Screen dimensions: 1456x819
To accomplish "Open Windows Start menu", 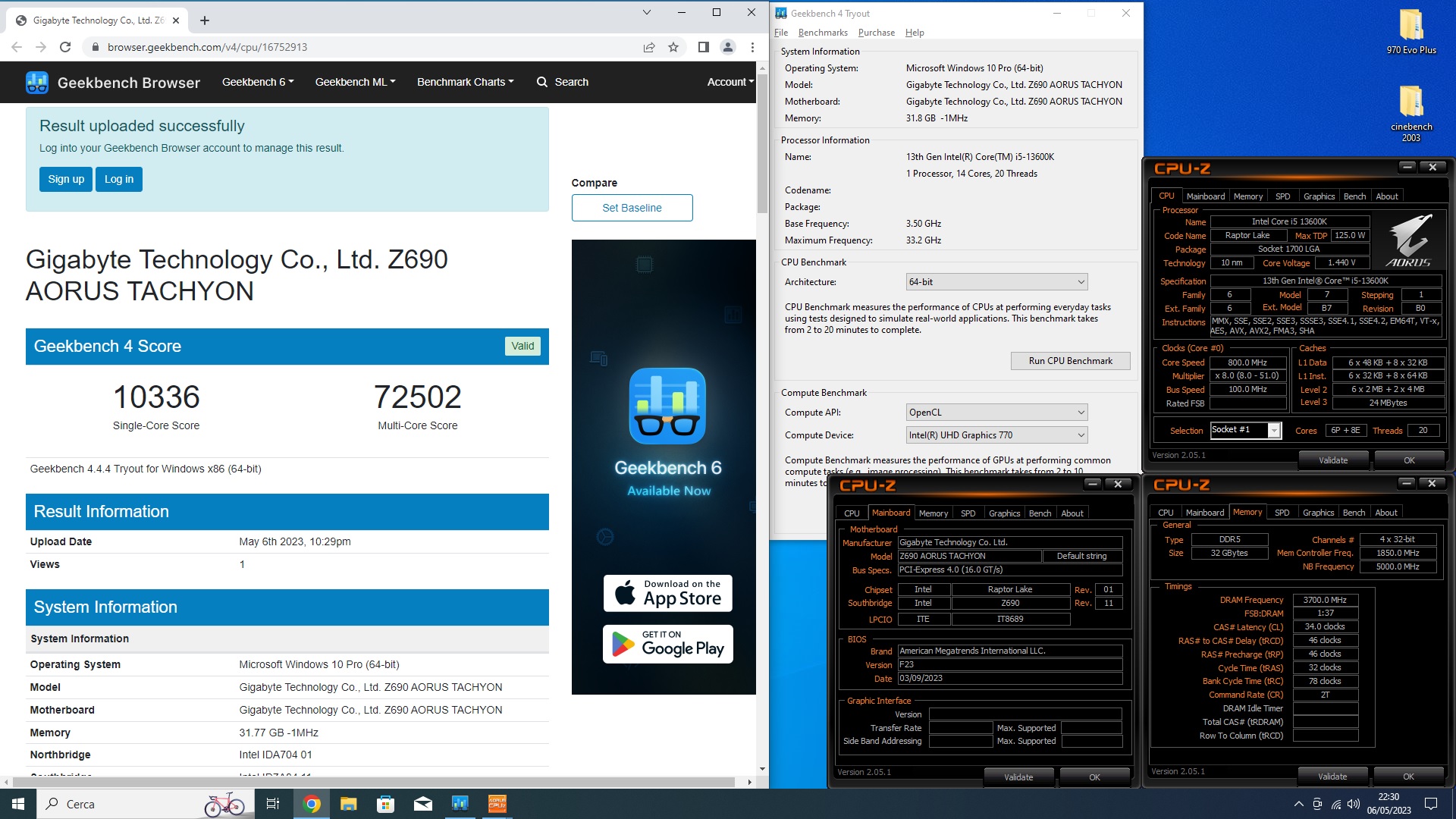I will 18,804.
